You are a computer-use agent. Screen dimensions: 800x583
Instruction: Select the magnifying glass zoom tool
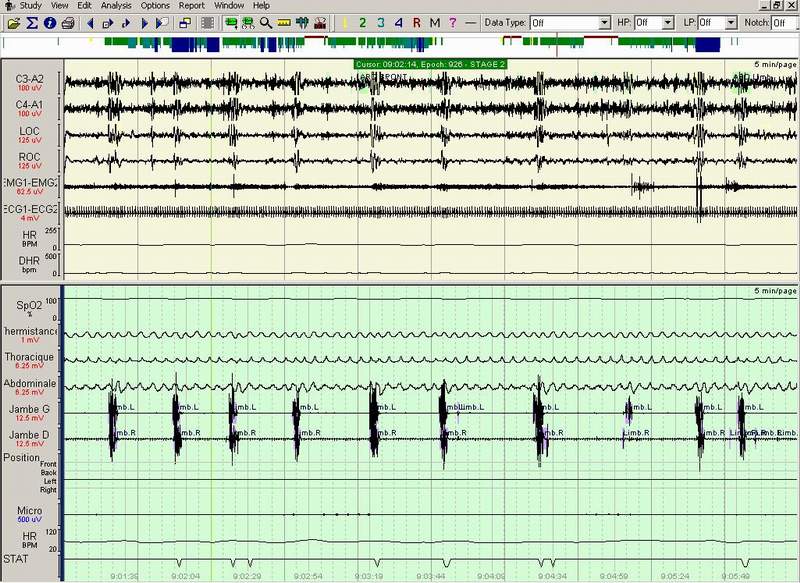click(x=266, y=23)
